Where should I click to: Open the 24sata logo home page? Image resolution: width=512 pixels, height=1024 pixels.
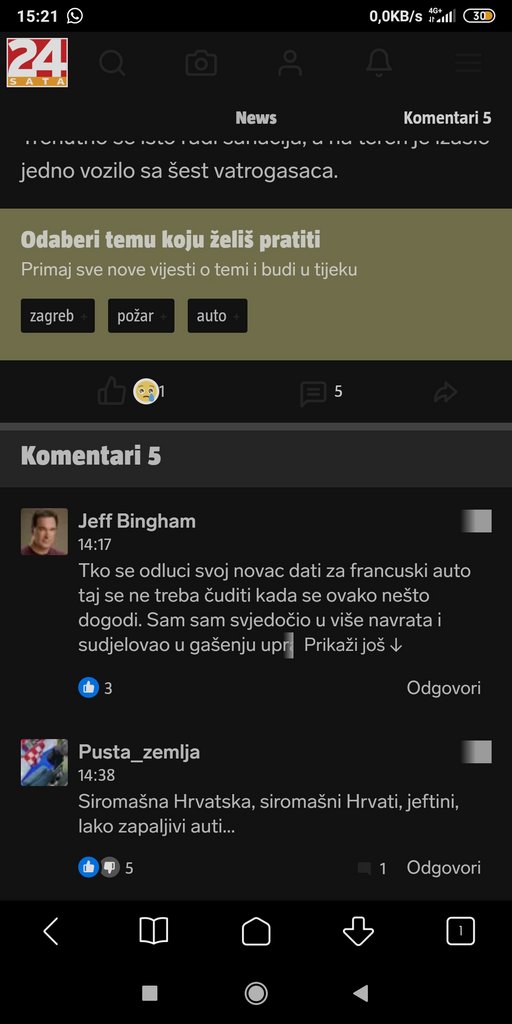click(37, 63)
